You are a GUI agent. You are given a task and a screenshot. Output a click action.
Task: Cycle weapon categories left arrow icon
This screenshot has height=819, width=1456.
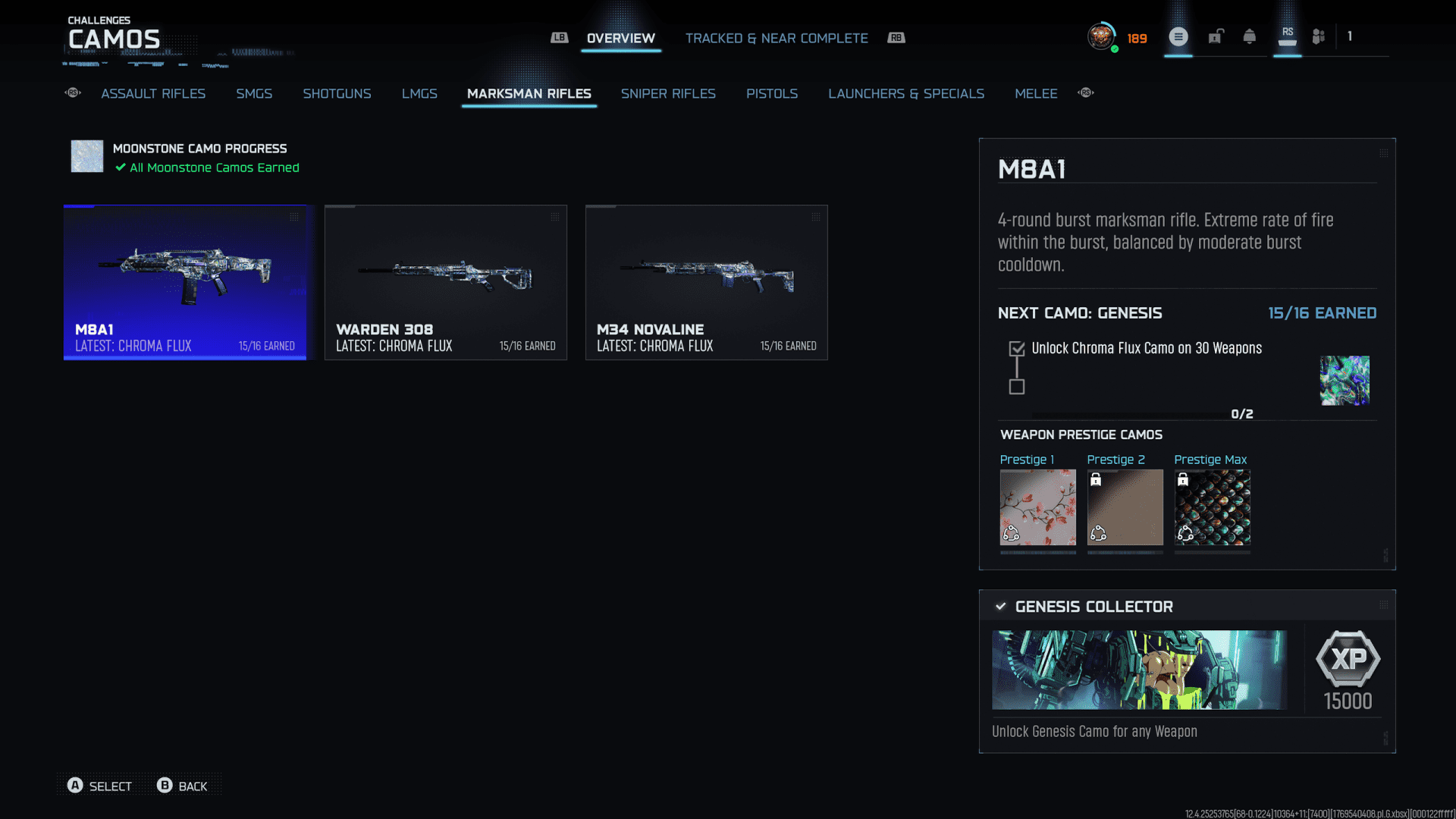(73, 93)
